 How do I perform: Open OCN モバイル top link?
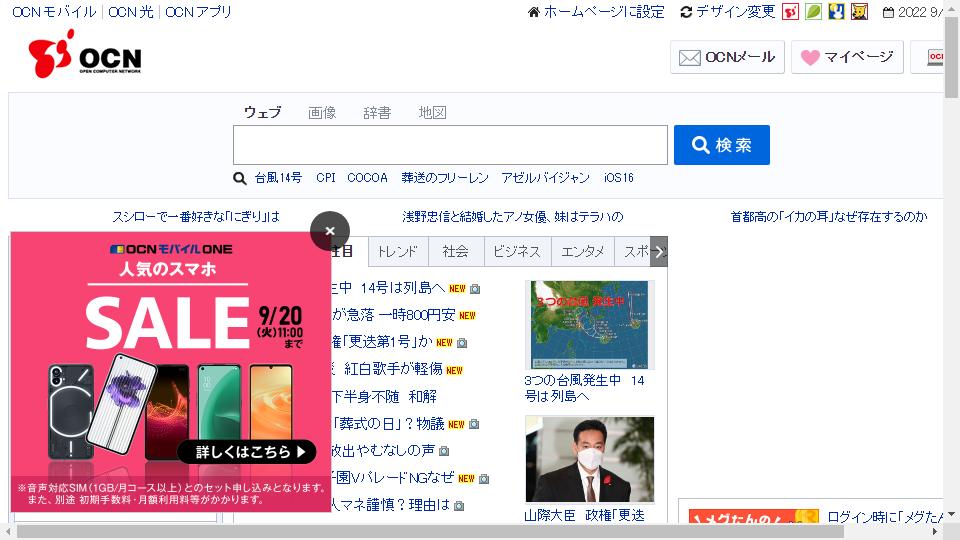pyautogui.click(x=54, y=12)
